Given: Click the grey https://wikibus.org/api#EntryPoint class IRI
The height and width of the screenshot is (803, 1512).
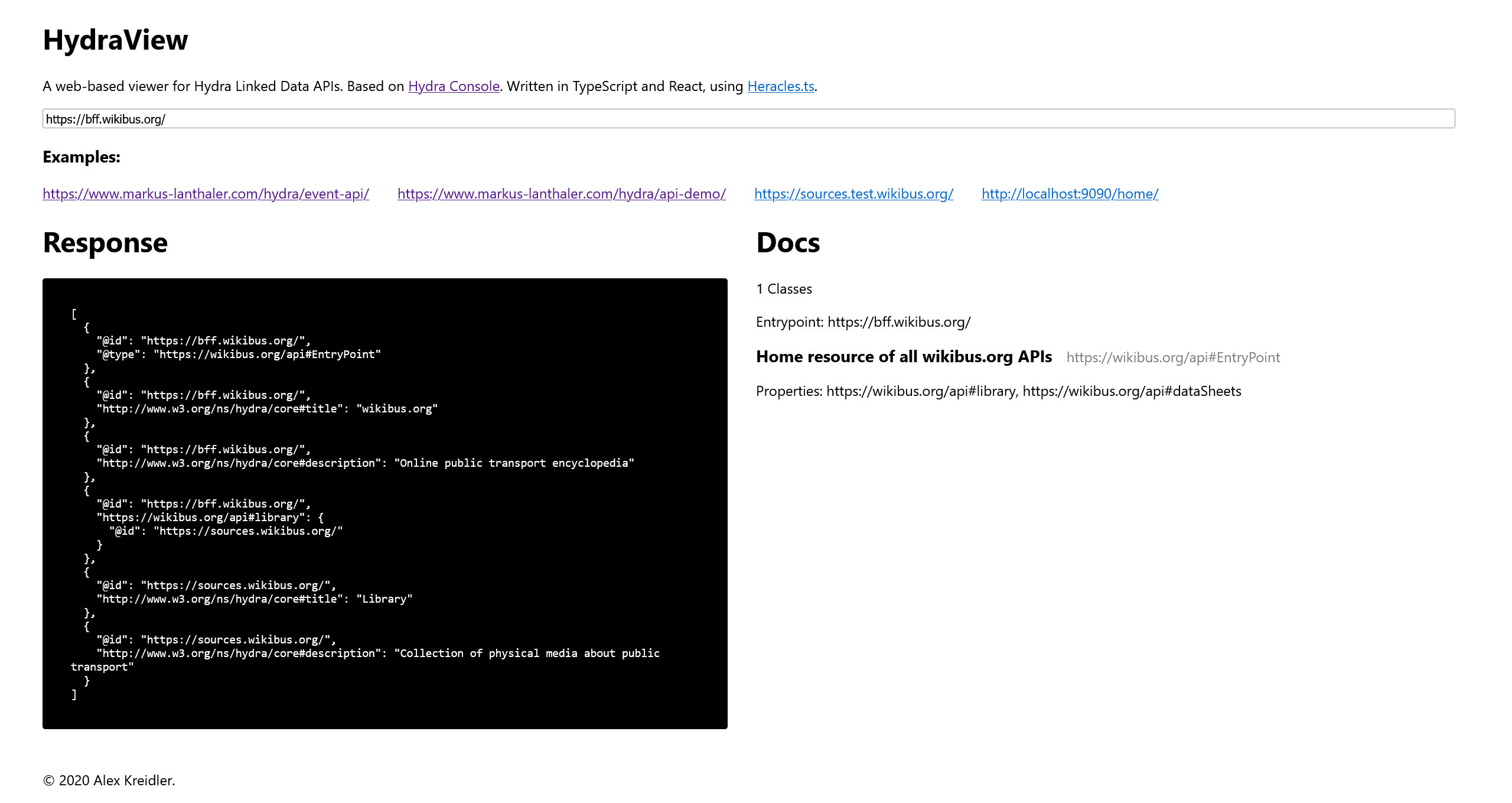Looking at the screenshot, I should click(x=1173, y=357).
